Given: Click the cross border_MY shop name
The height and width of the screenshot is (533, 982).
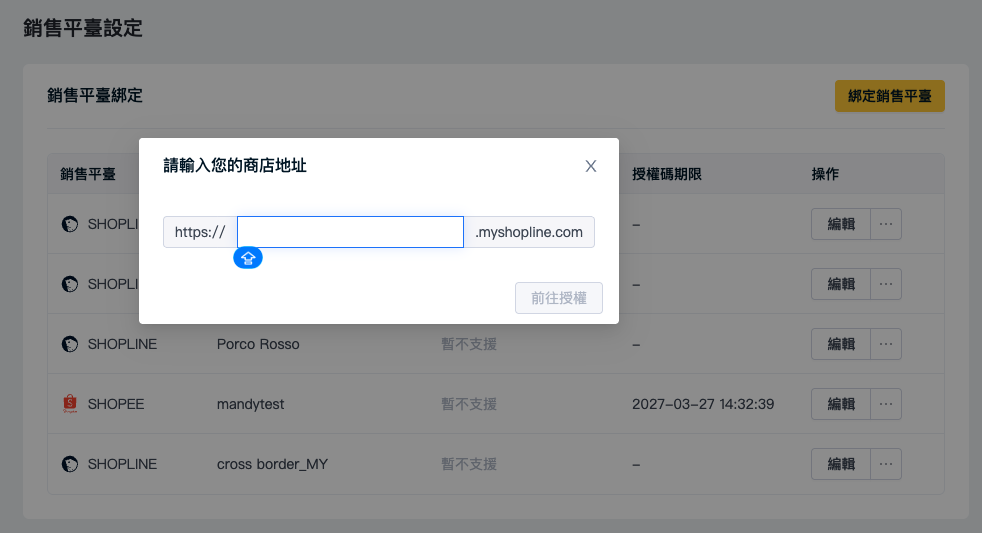Looking at the screenshot, I should (272, 464).
